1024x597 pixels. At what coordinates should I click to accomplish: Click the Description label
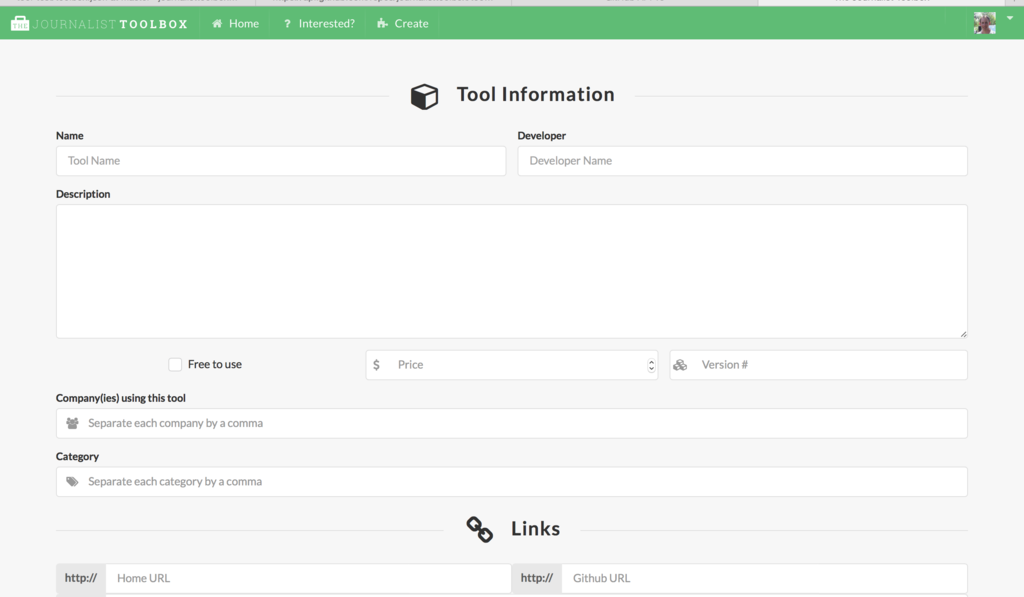[83, 194]
